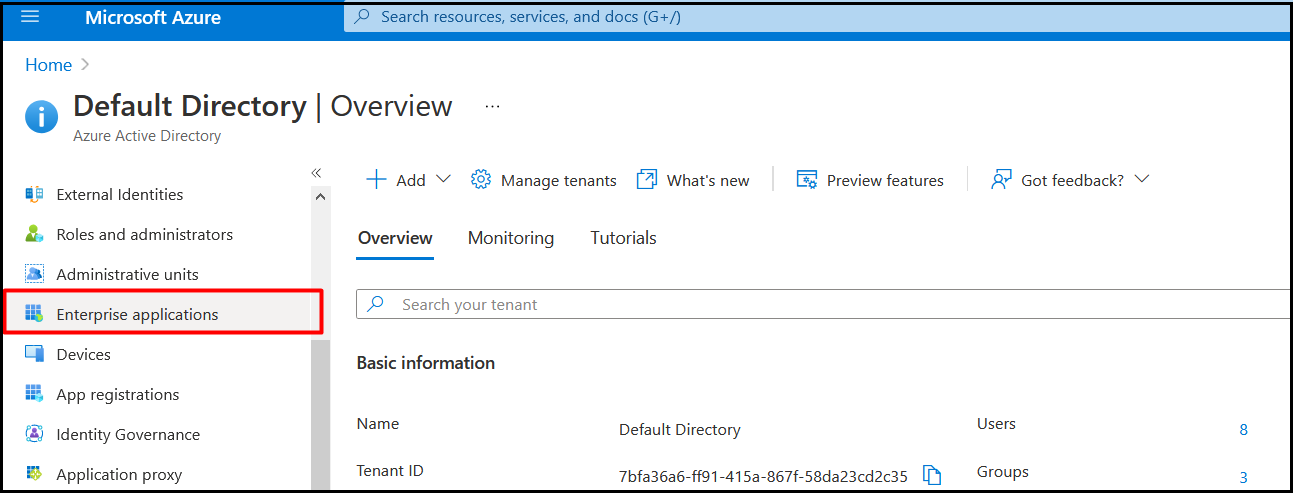
Task: Switch to the Overview tab
Action: (x=395, y=238)
